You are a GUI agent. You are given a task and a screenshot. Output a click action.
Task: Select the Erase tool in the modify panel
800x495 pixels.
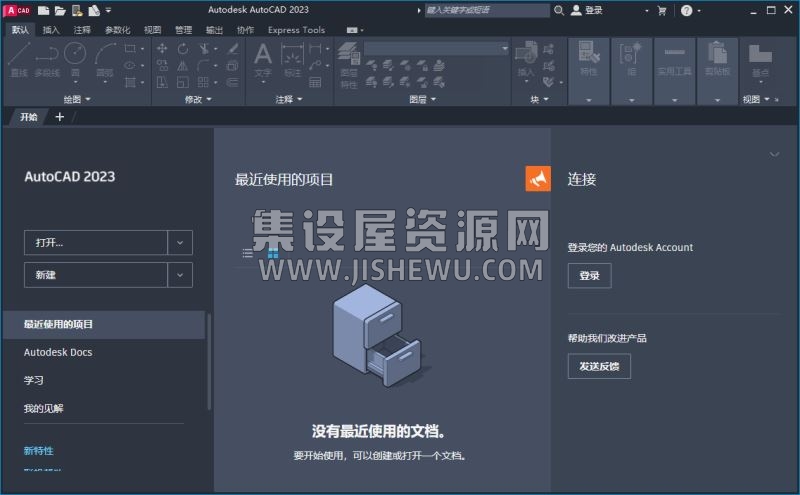pos(233,48)
